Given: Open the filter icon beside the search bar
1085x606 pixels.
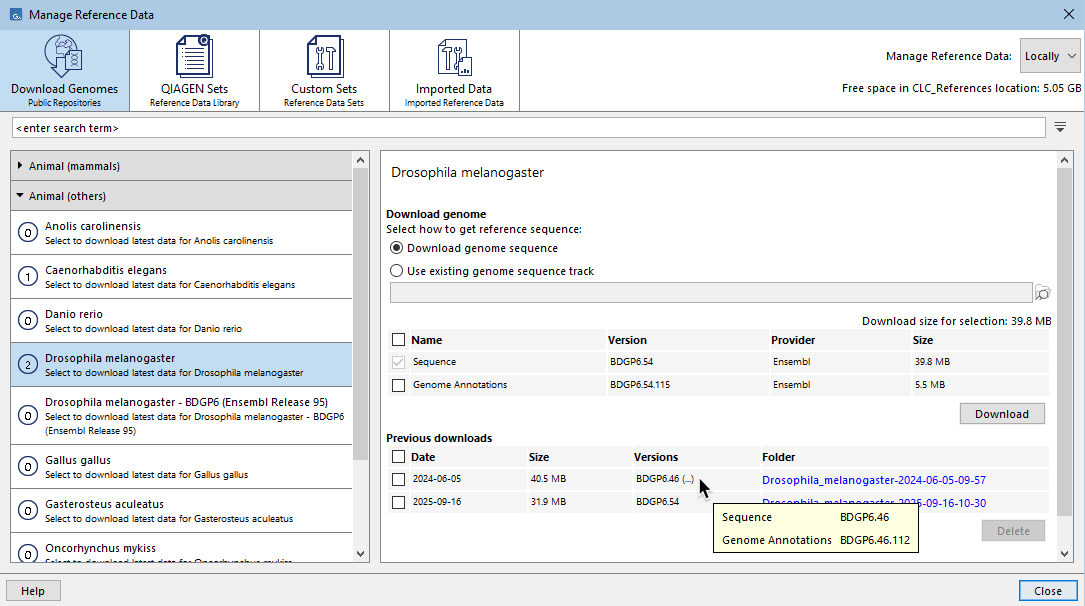Looking at the screenshot, I should tap(1062, 127).
